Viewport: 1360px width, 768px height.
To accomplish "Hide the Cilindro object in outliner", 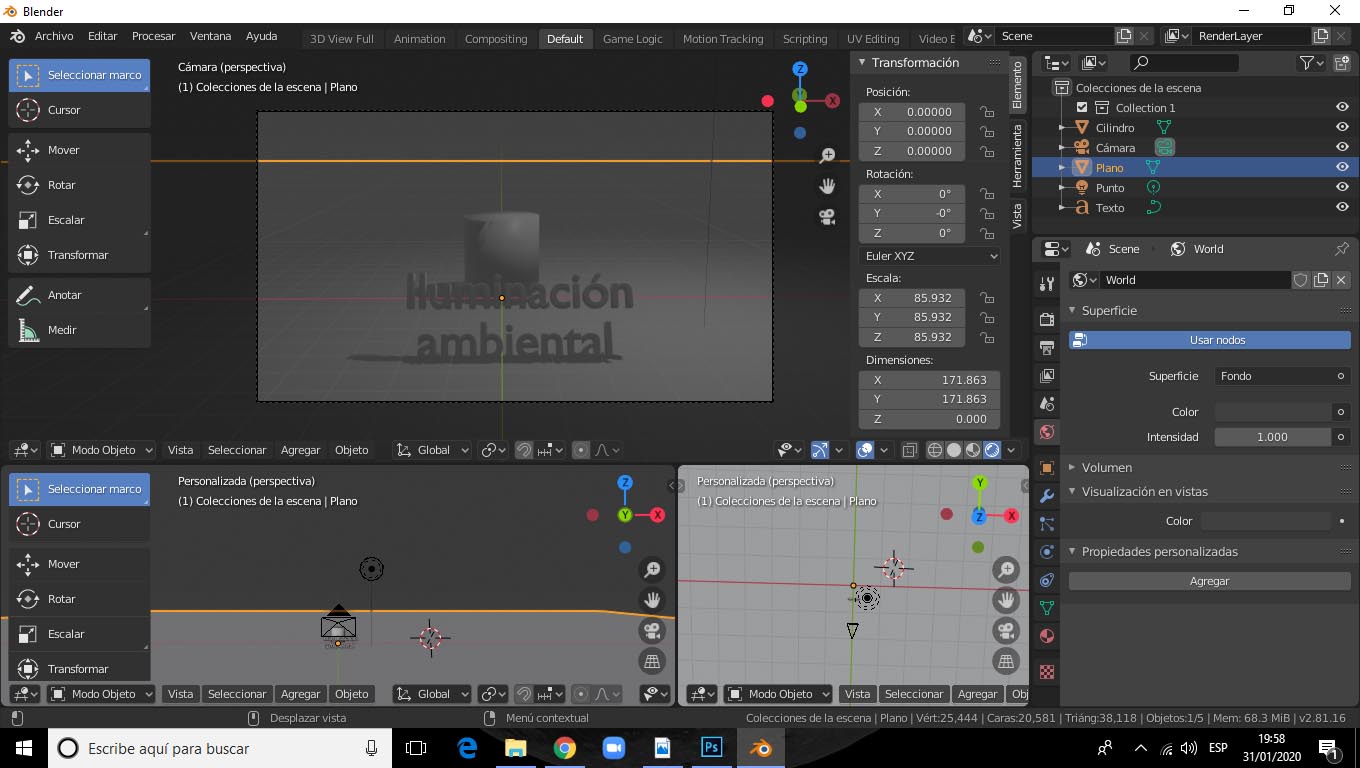I will pos(1342,127).
